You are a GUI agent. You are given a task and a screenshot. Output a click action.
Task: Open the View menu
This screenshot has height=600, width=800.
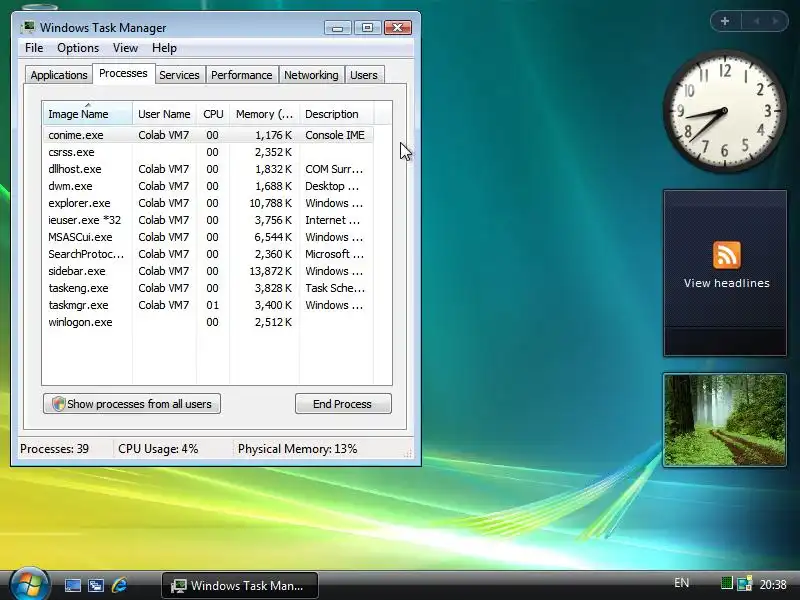tap(125, 48)
